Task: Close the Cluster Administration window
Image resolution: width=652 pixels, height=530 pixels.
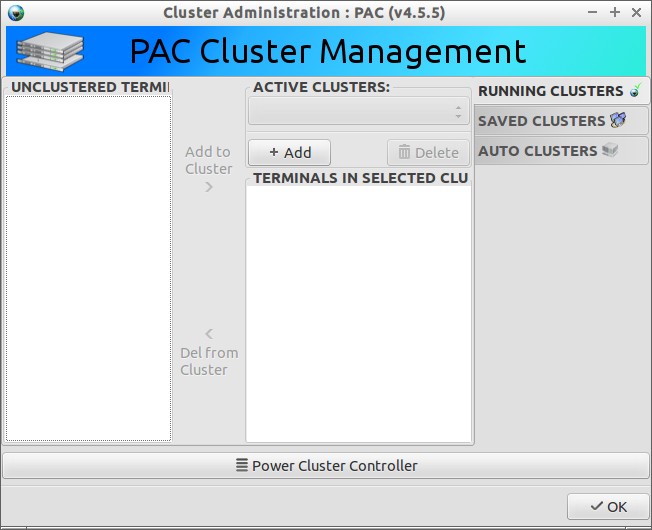Action: (636, 12)
